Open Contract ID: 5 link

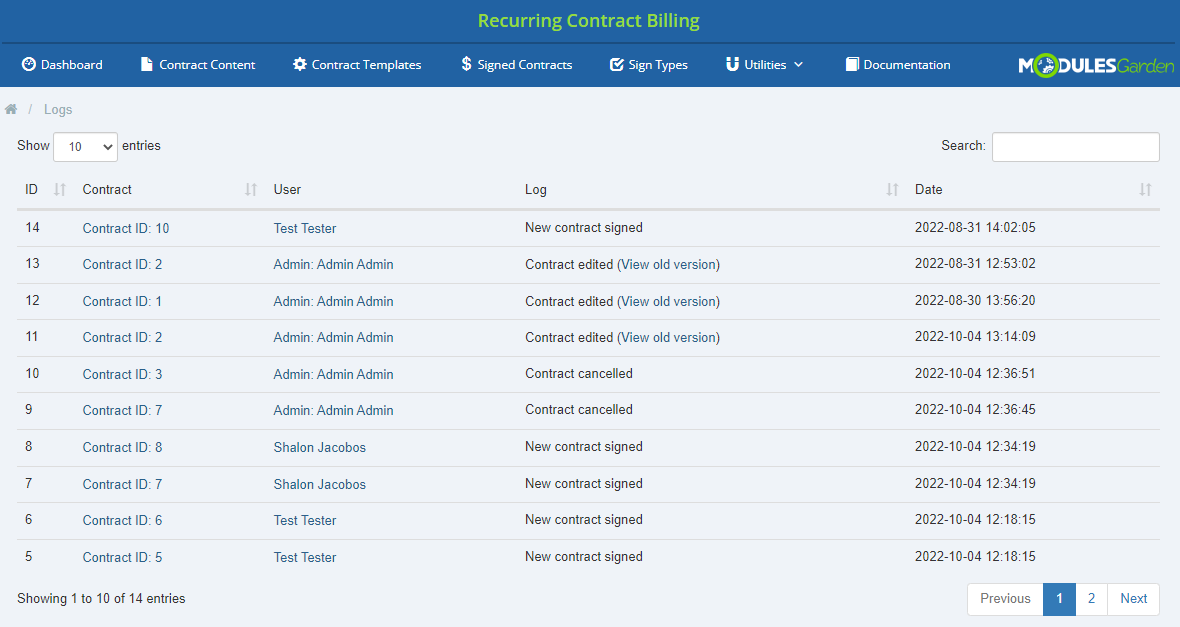[x=122, y=557]
